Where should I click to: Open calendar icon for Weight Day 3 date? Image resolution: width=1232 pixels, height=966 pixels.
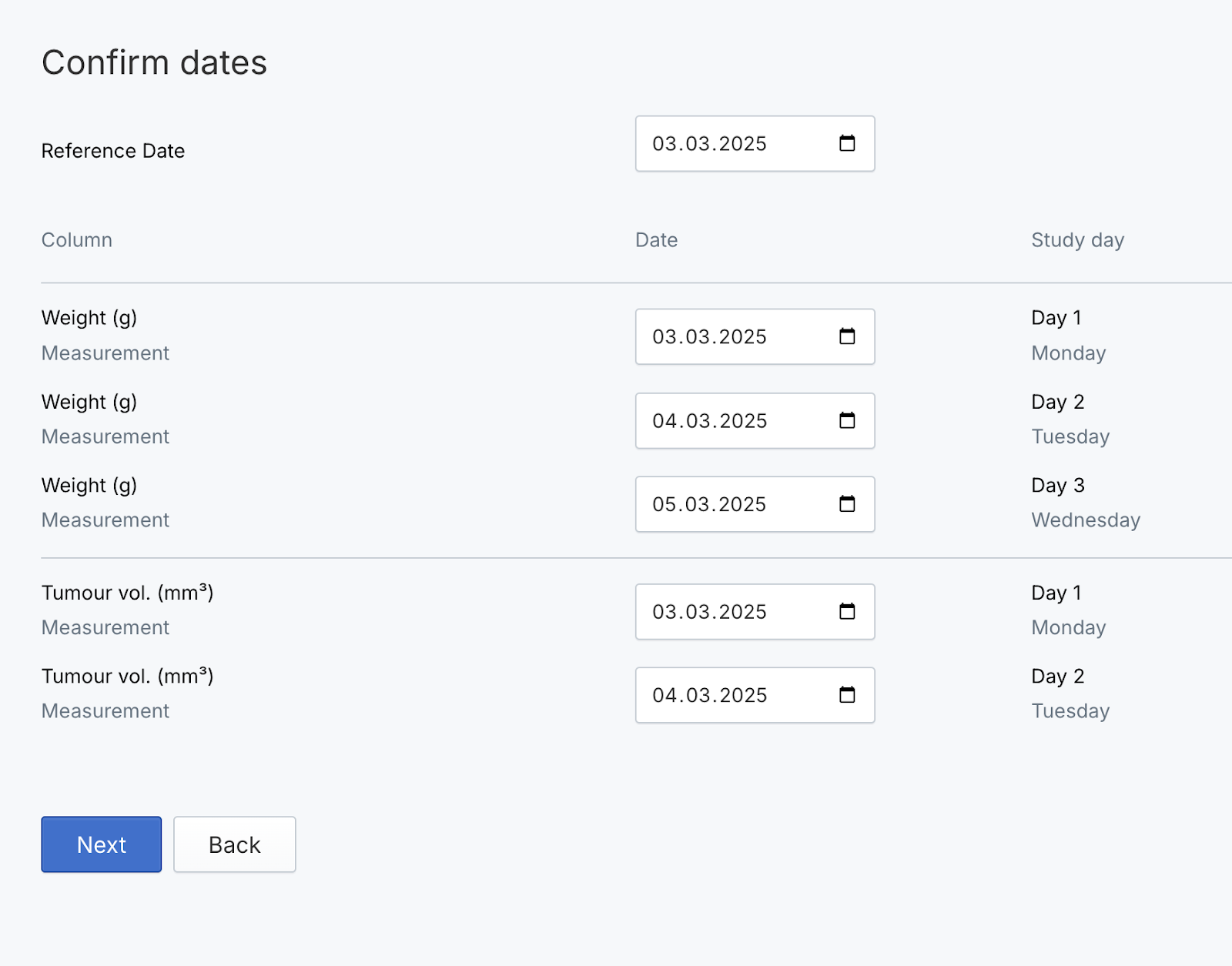click(847, 504)
